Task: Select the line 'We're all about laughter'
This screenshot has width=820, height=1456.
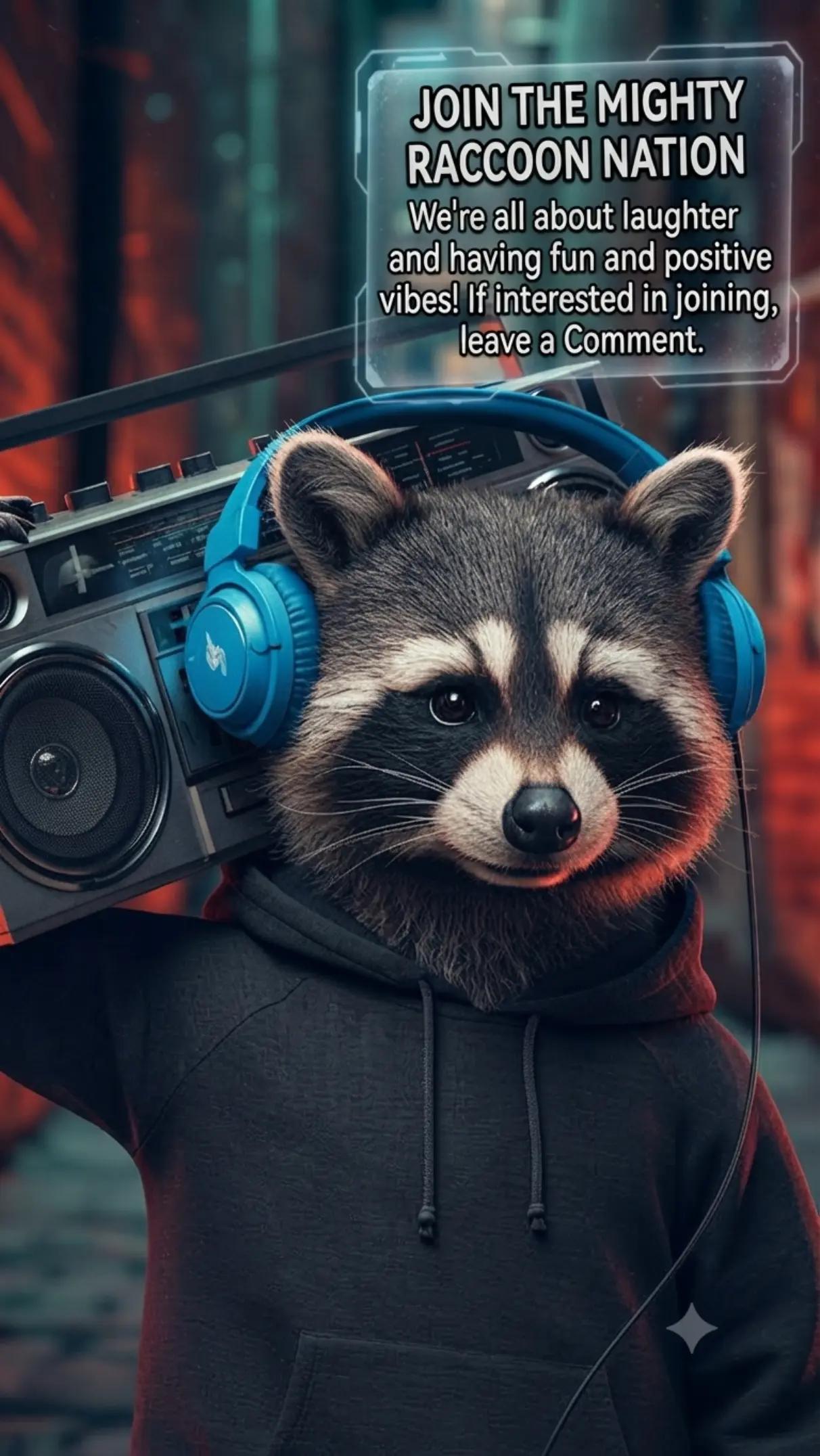Action: point(573,217)
